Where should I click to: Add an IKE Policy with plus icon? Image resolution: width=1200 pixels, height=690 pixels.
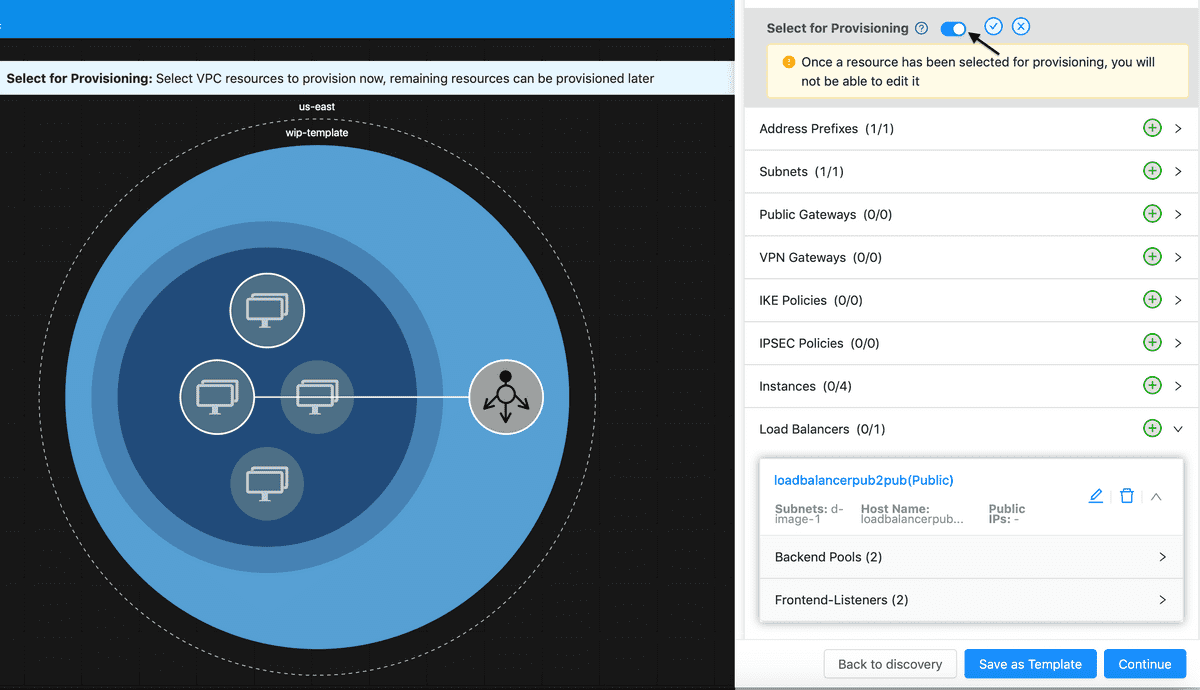click(1152, 300)
